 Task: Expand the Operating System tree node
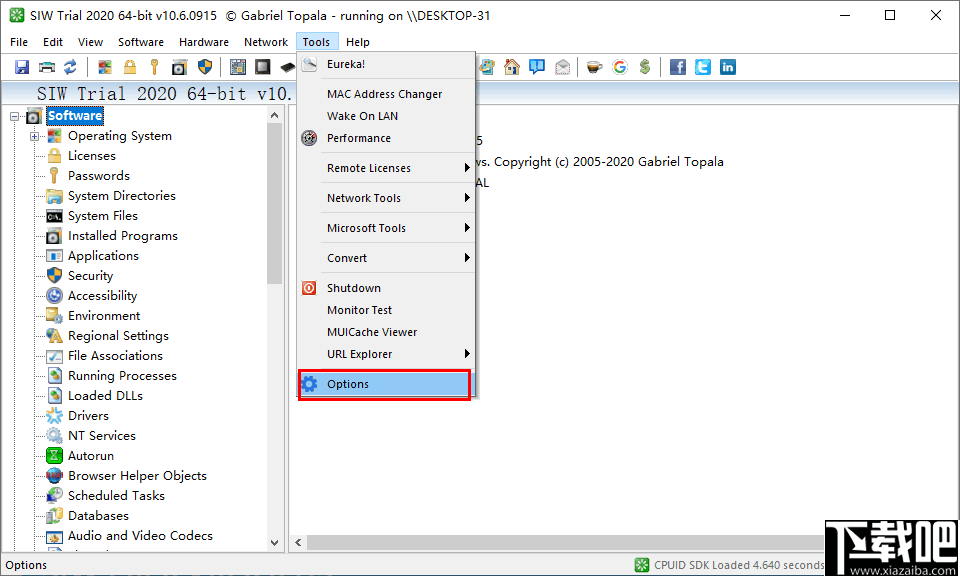tap(34, 136)
